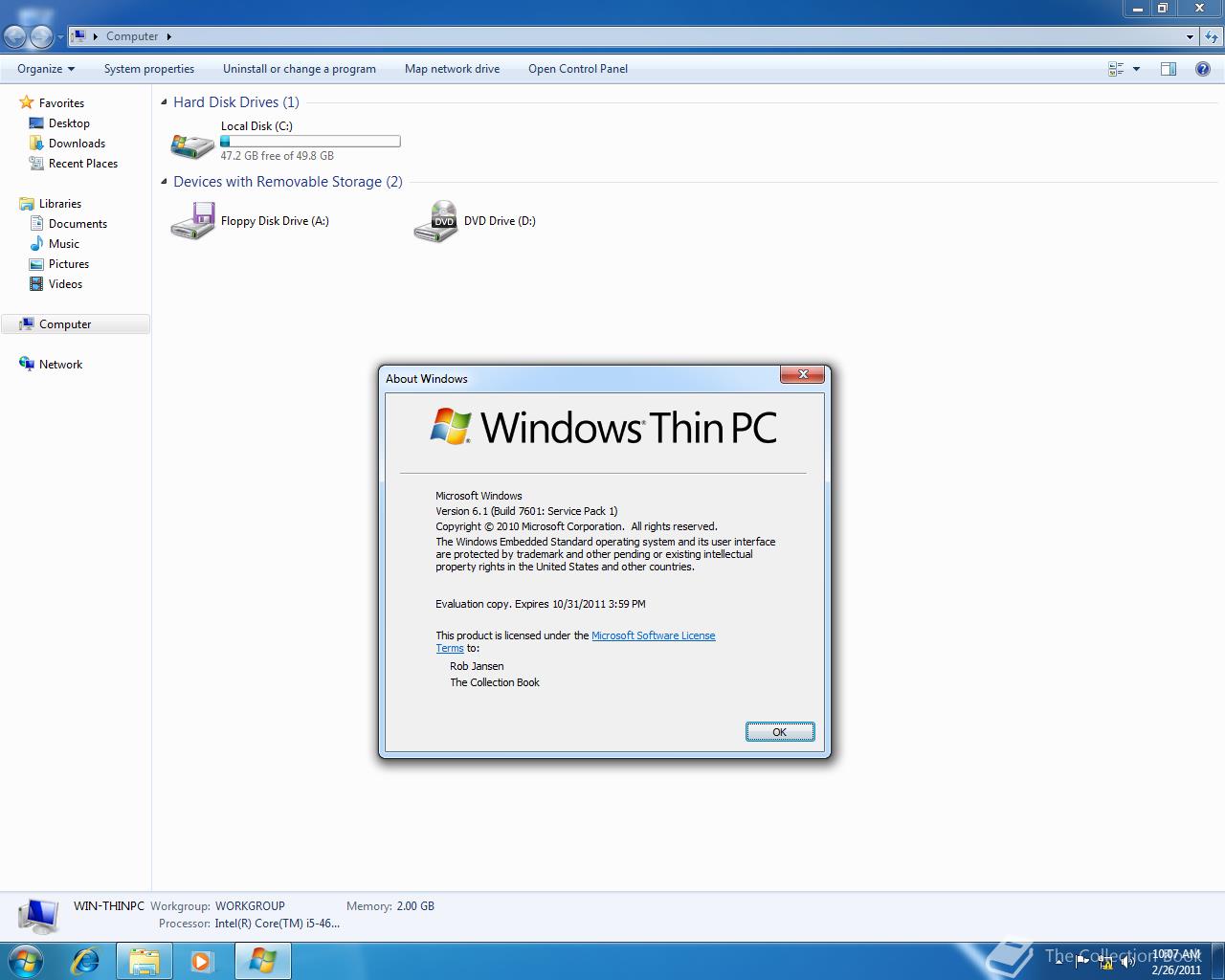Image resolution: width=1225 pixels, height=980 pixels.
Task: Open Recent Places in navigation pane
Action: 83,164
